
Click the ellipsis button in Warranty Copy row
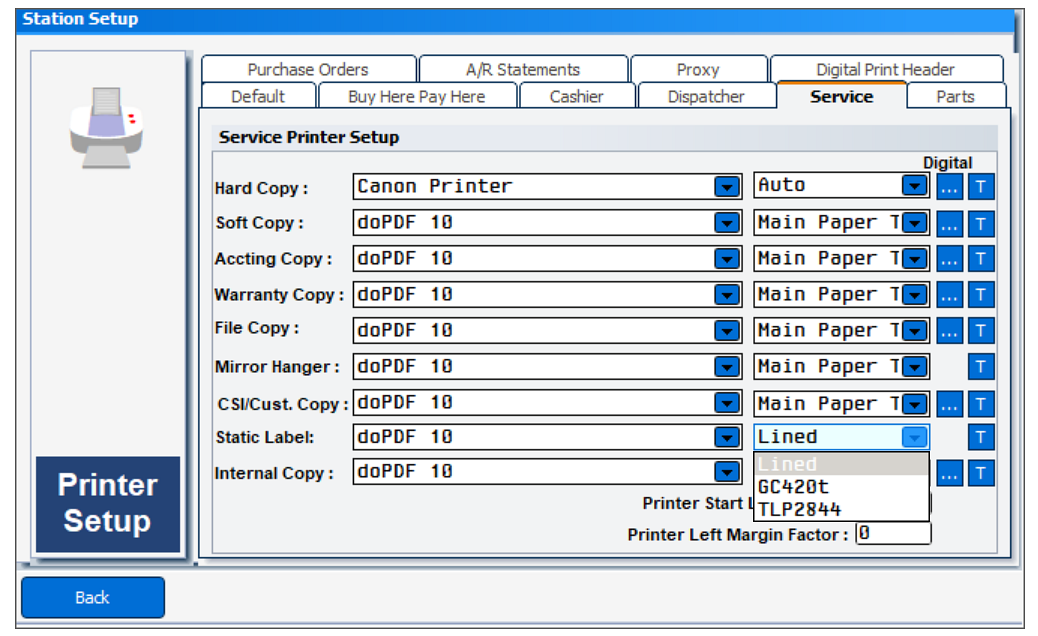pyautogui.click(x=949, y=295)
